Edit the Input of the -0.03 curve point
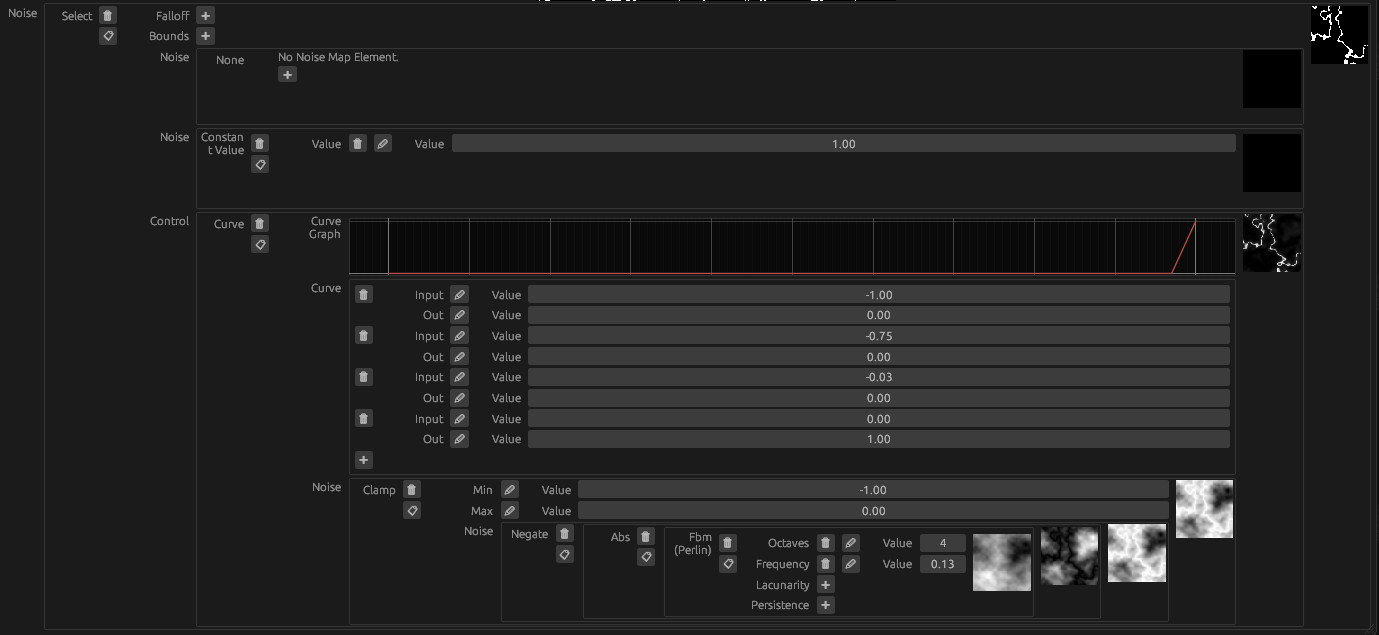The image size is (1379, 635). (459, 377)
